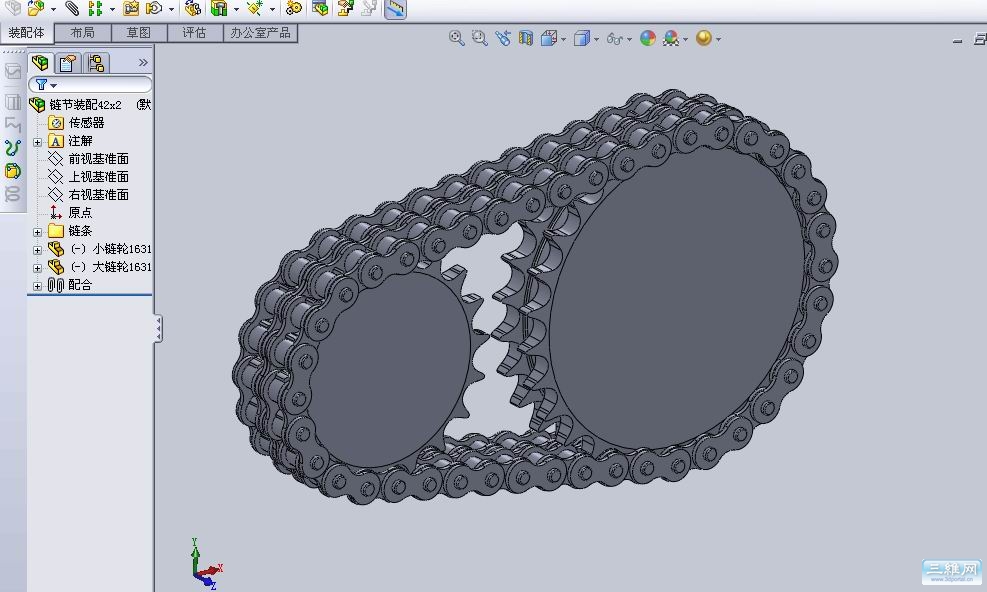
Task: Select the 前视基准面 plane
Action: point(98,159)
